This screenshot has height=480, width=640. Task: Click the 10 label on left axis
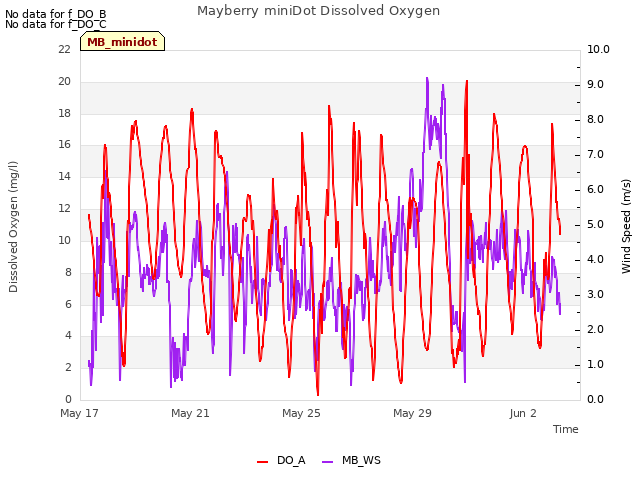point(64,240)
